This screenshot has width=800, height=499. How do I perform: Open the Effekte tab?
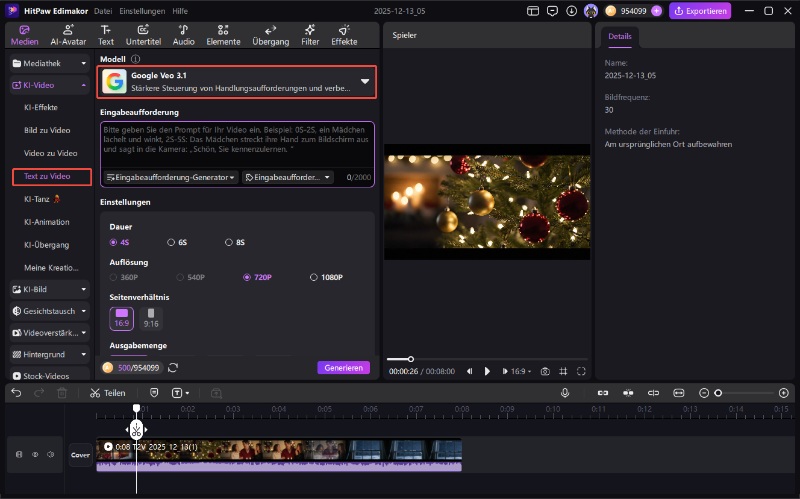click(344, 35)
